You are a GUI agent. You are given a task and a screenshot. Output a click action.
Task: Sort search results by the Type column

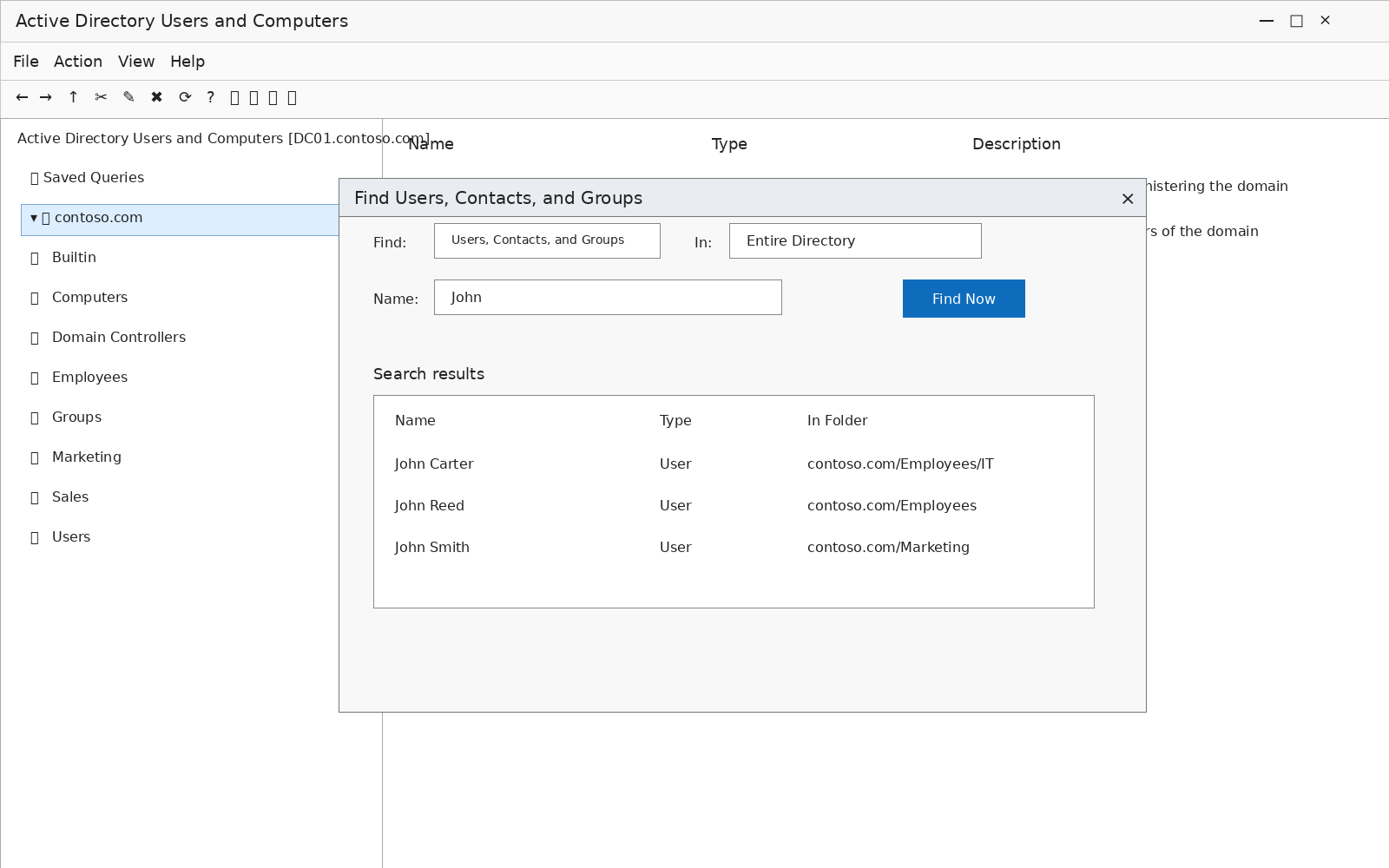pos(675,420)
